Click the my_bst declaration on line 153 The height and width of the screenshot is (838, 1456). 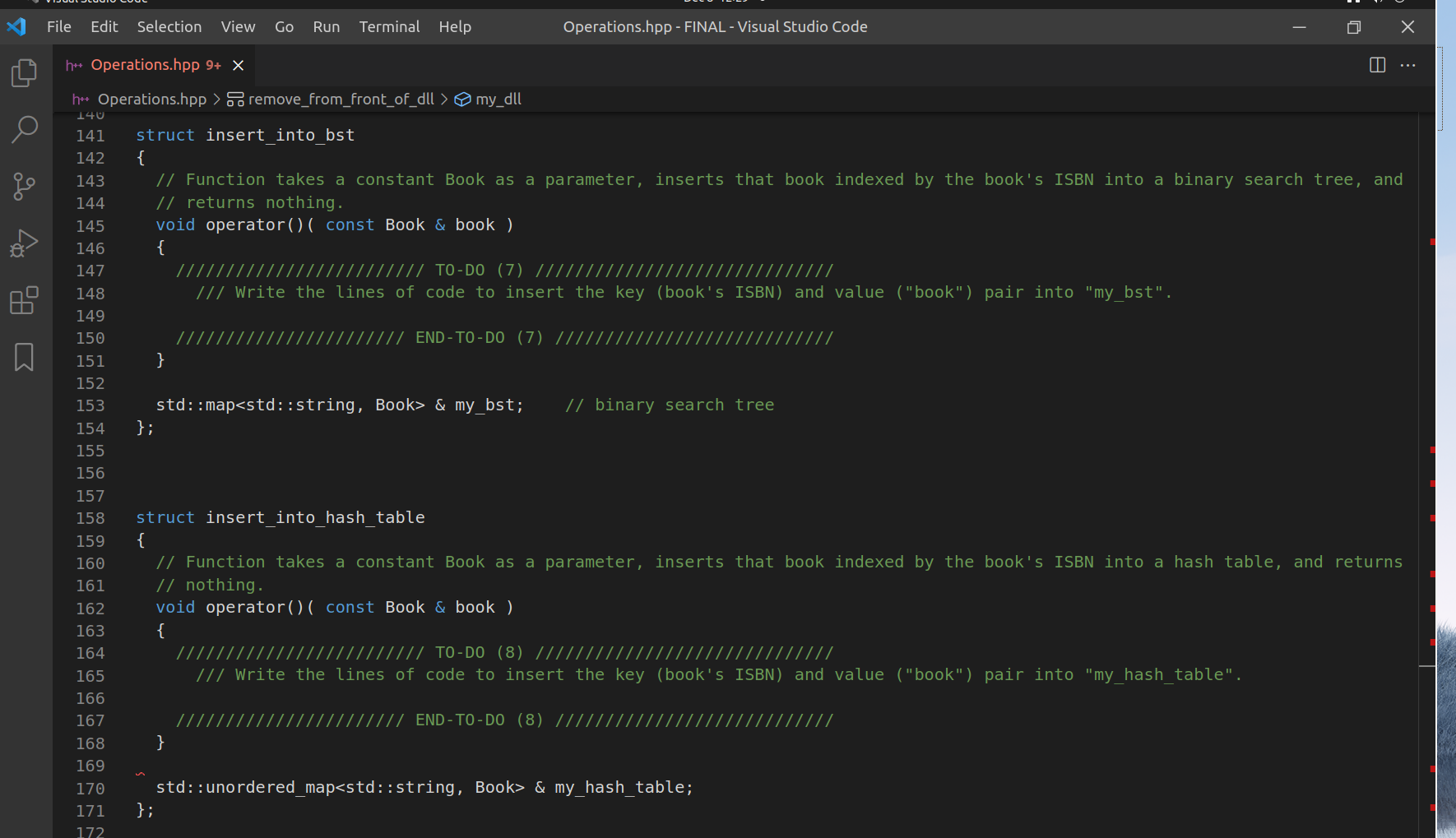[340, 405]
